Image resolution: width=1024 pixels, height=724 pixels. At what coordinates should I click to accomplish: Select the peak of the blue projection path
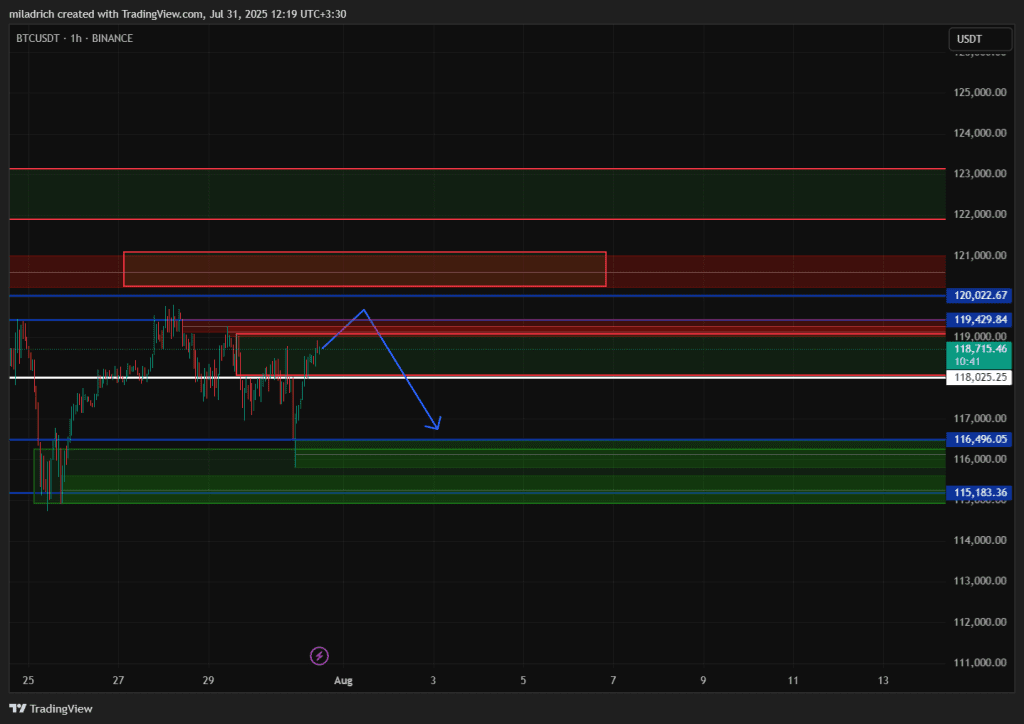point(365,310)
